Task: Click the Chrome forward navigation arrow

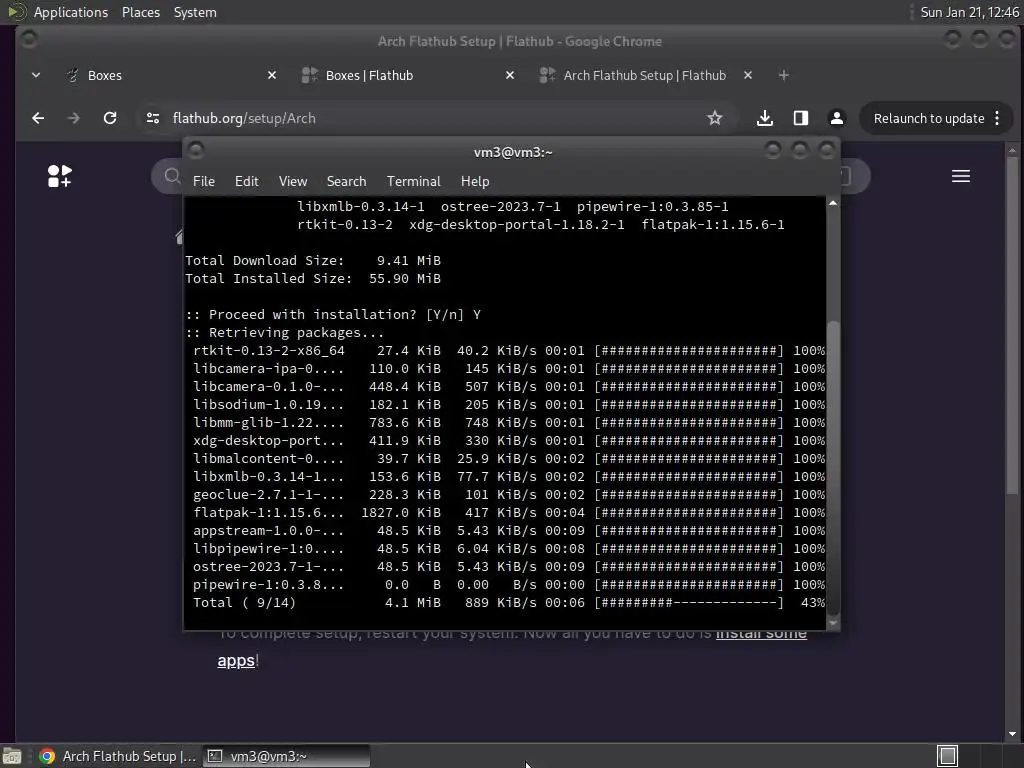Action: click(x=74, y=118)
